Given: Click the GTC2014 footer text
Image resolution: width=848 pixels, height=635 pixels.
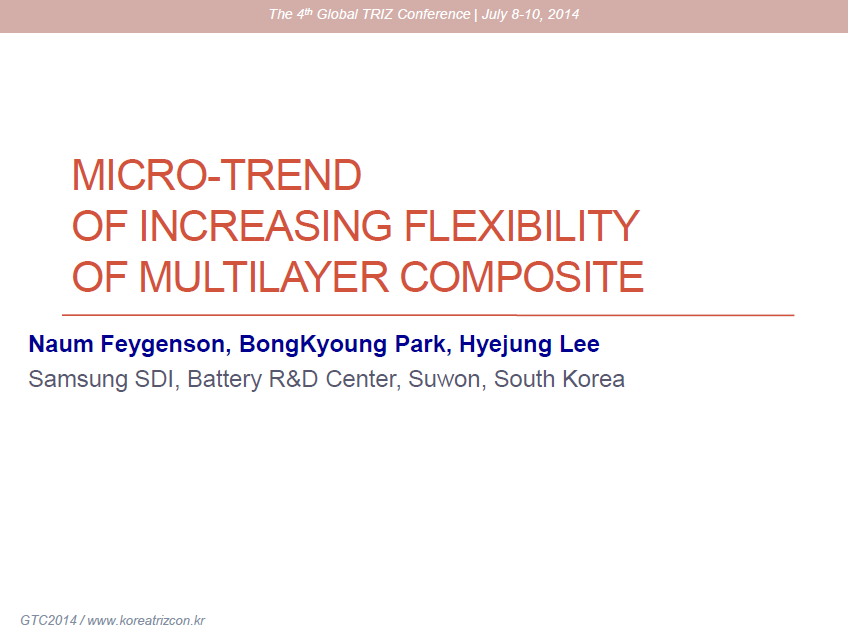Looking at the screenshot, I should click(48, 621).
